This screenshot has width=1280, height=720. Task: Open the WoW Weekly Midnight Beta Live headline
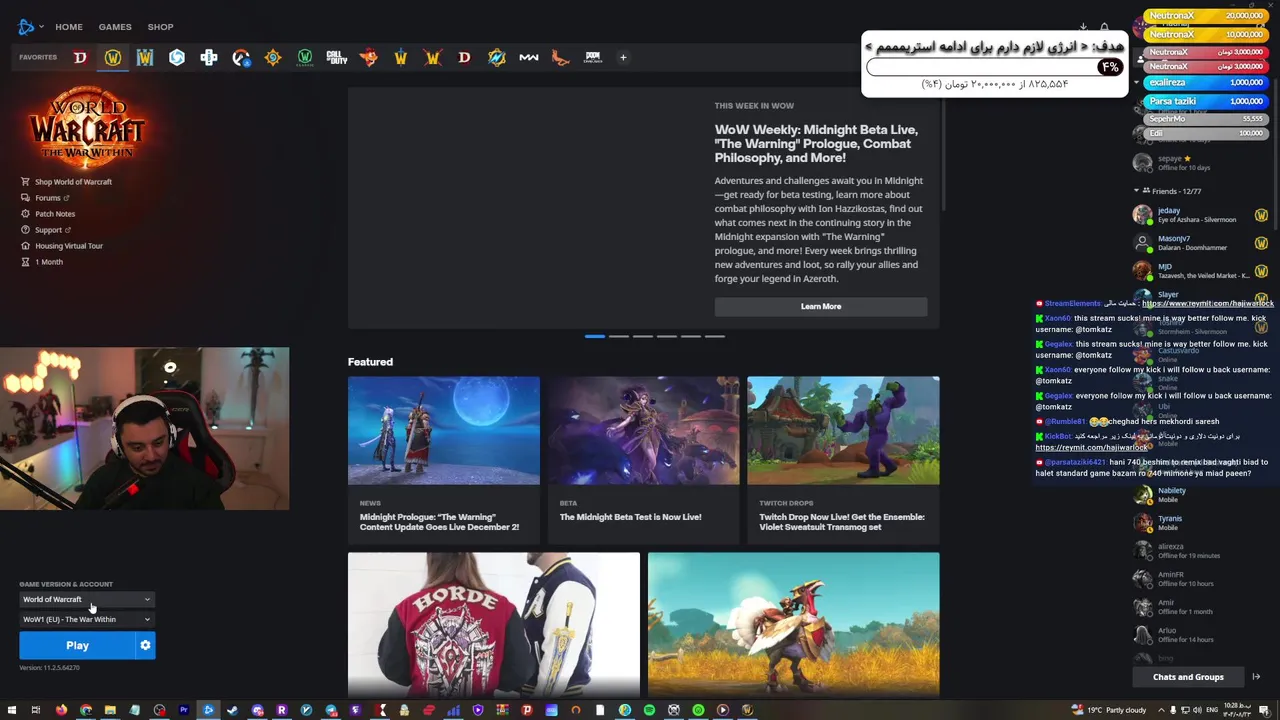816,144
